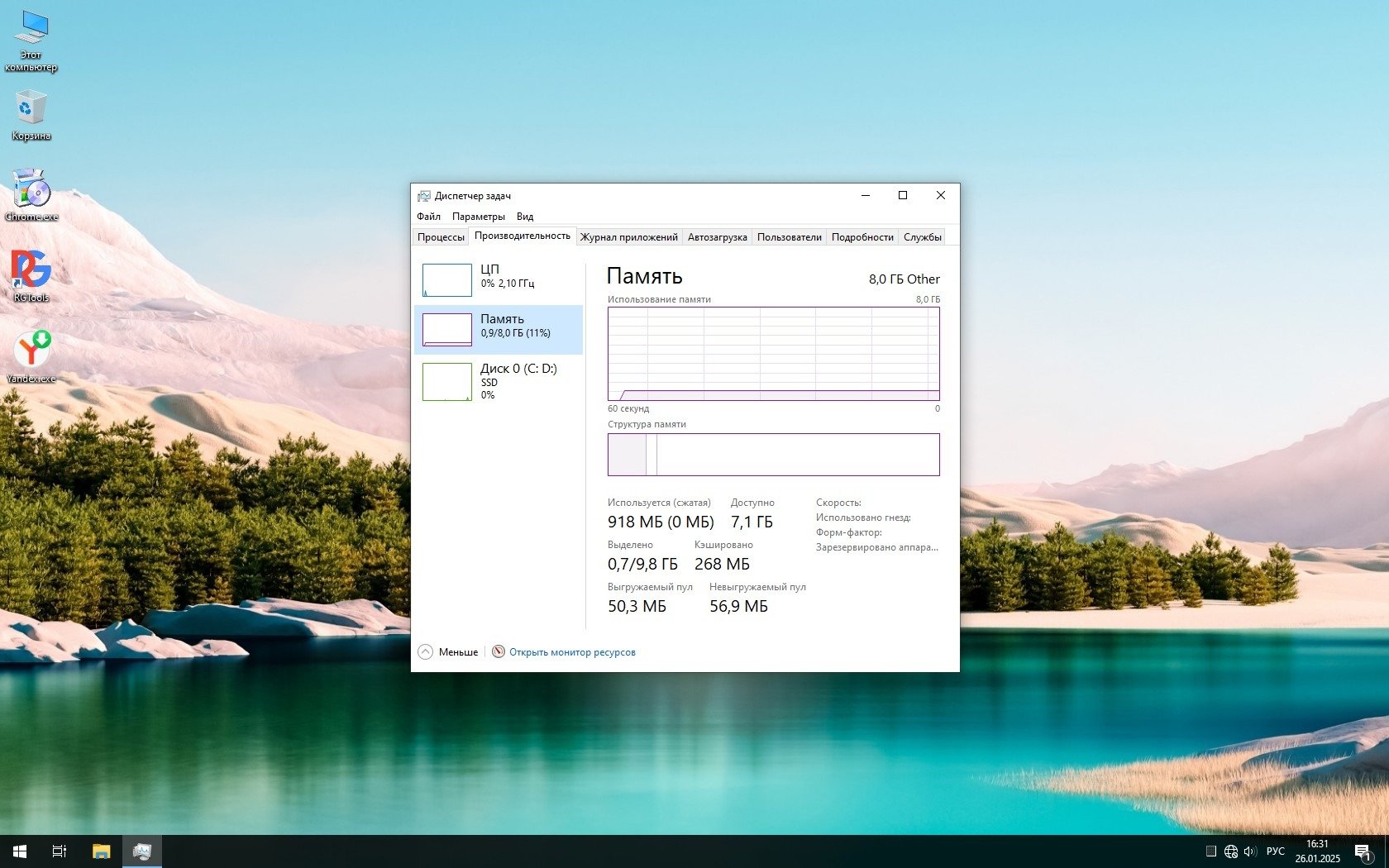Open File Explorer from the taskbar
Screen dimensions: 1389x868
101,851
